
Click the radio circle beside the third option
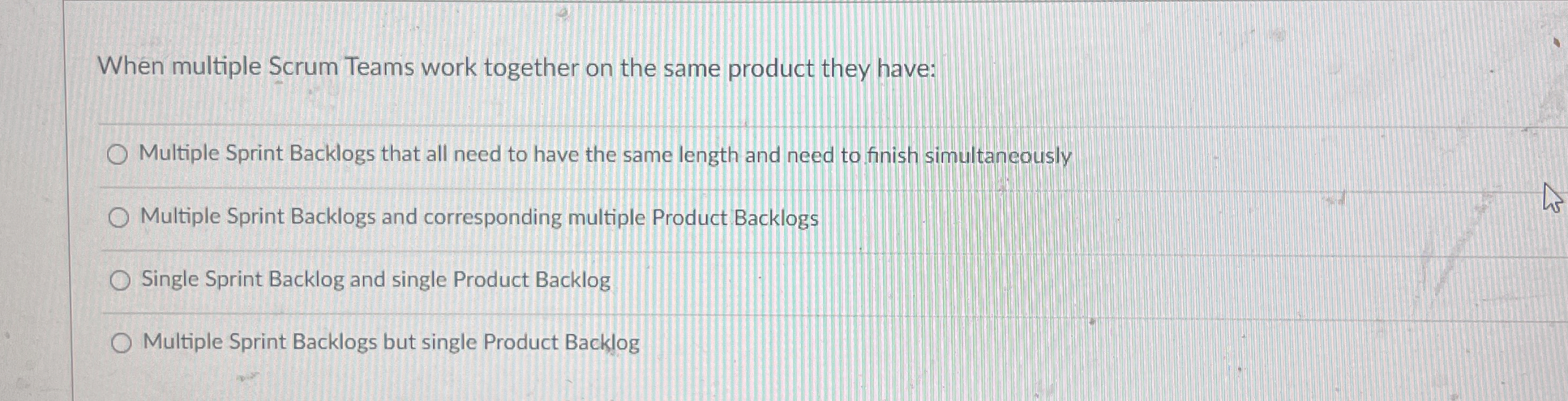tap(120, 280)
